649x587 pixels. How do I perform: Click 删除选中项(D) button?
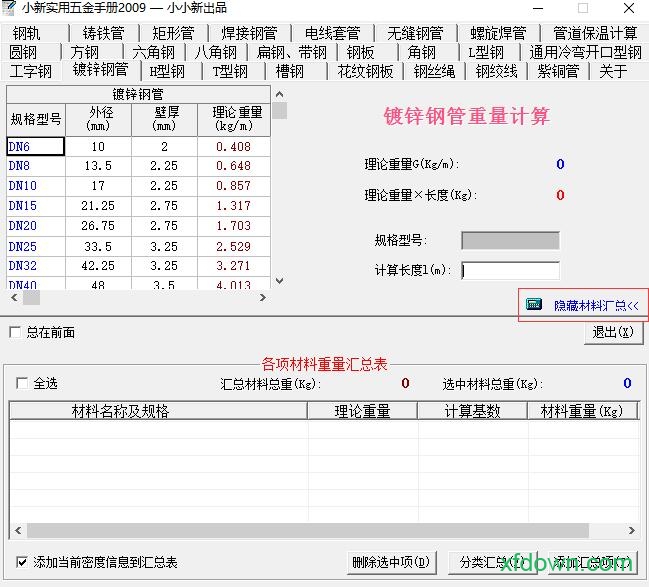(392, 562)
